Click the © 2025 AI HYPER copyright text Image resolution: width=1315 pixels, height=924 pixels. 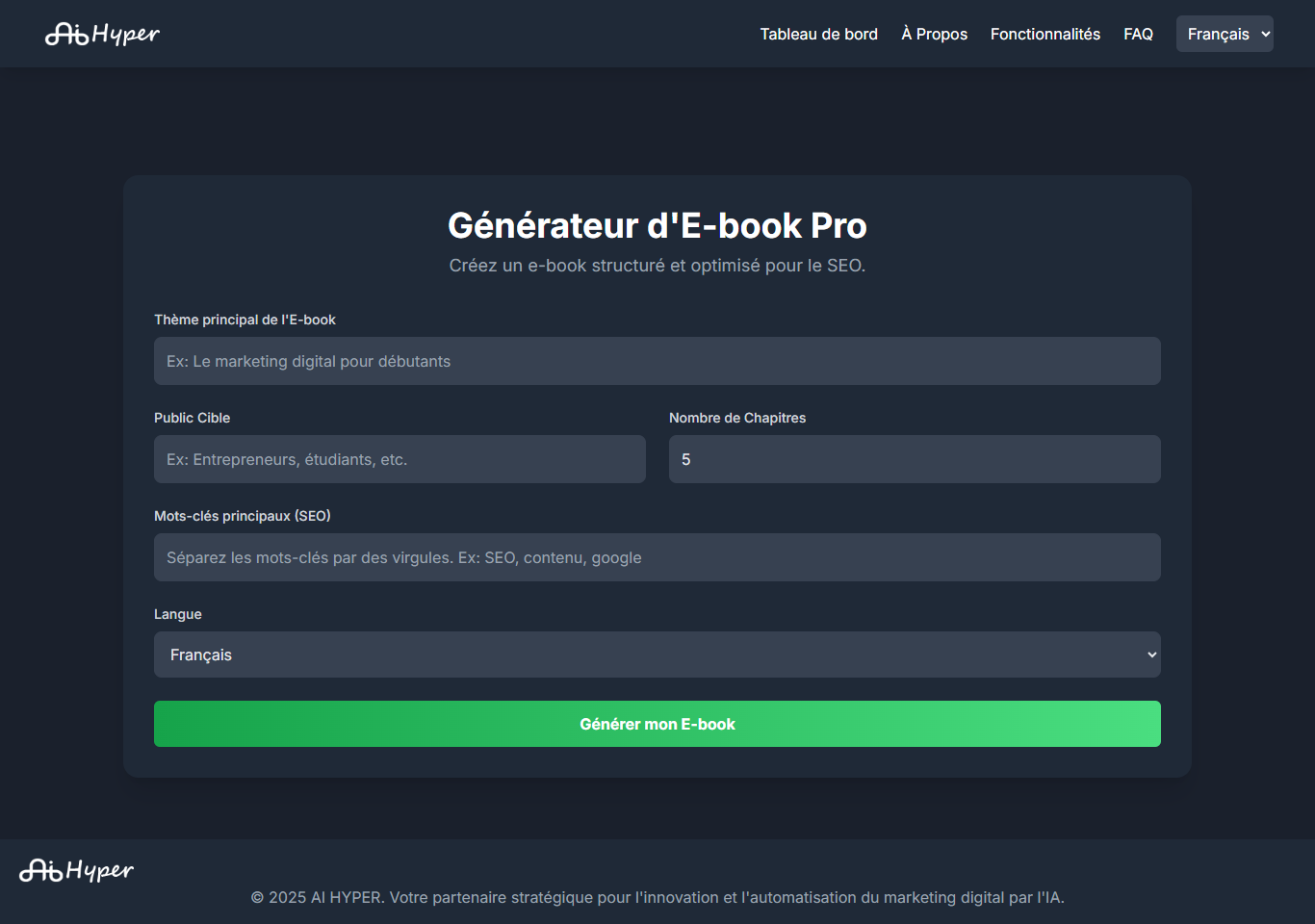pyautogui.click(x=657, y=897)
